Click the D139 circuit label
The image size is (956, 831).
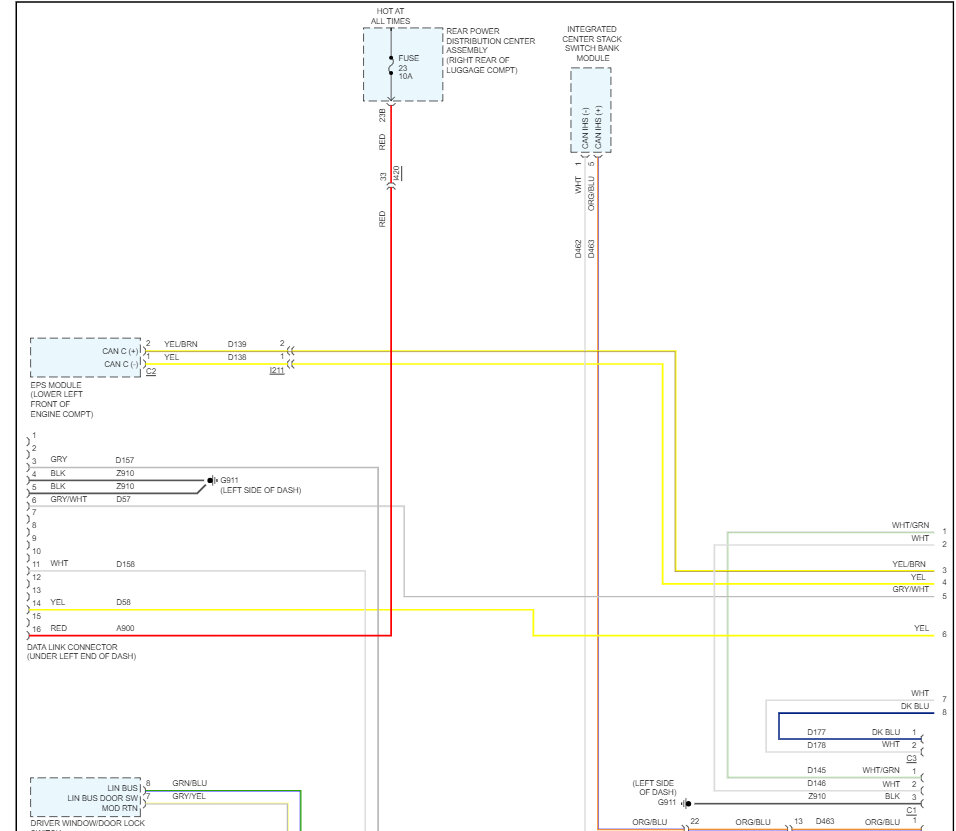pos(237,344)
